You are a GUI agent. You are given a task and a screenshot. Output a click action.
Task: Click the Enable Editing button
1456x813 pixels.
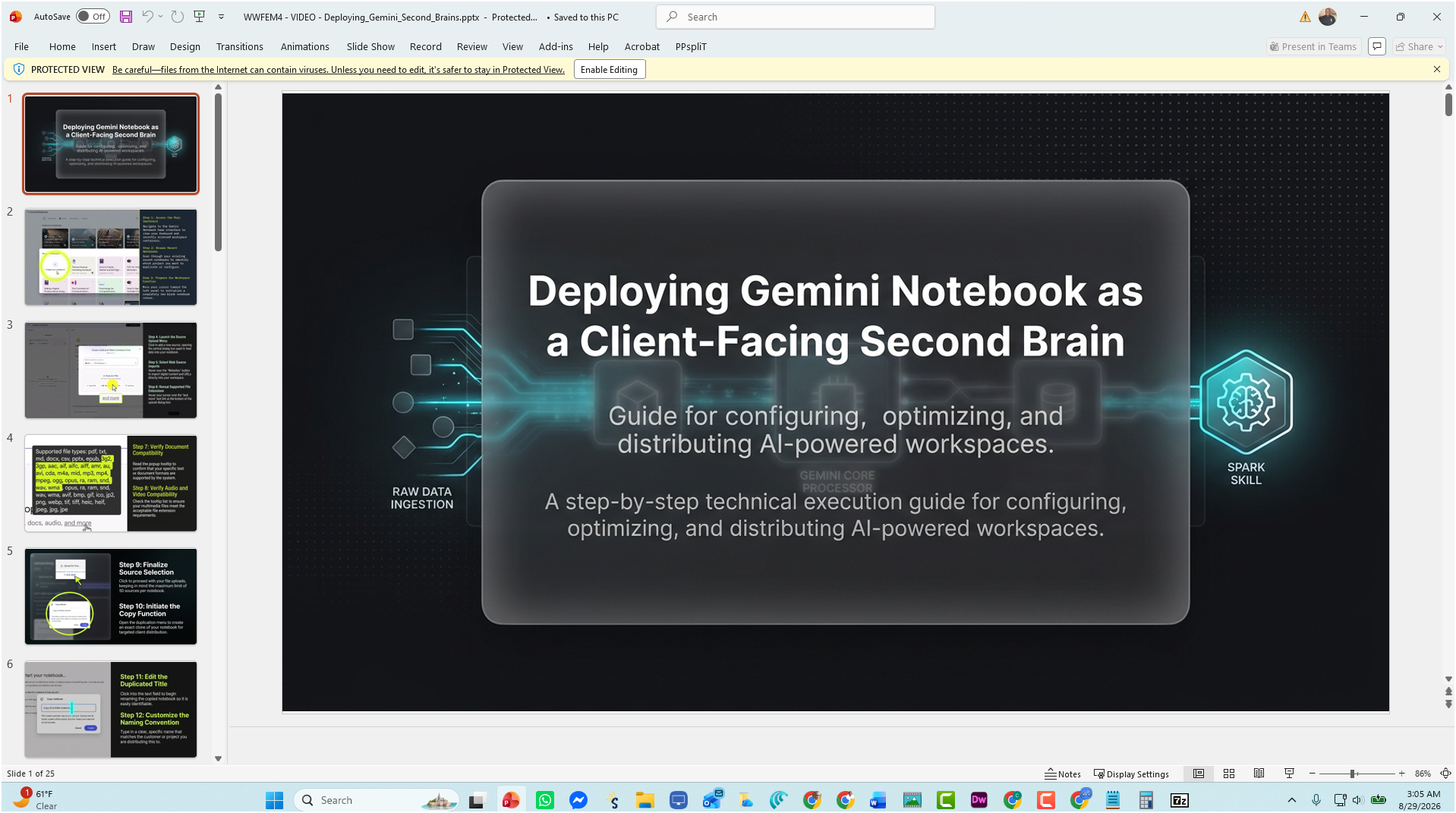[x=609, y=70]
